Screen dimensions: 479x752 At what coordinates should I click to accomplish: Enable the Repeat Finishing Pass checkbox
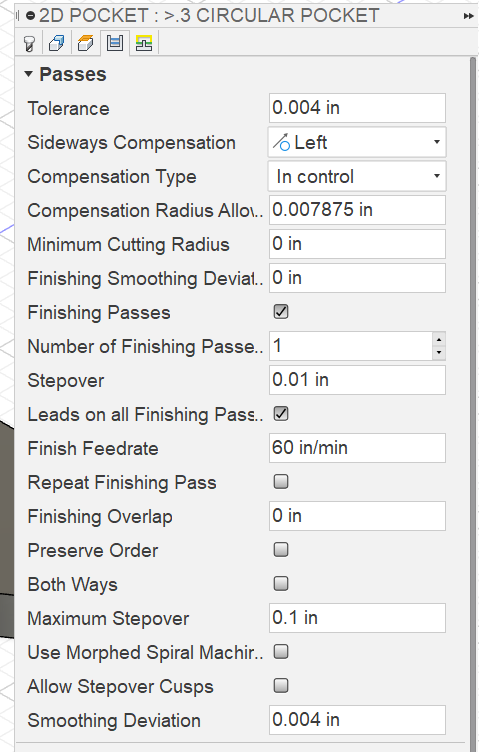click(x=281, y=482)
